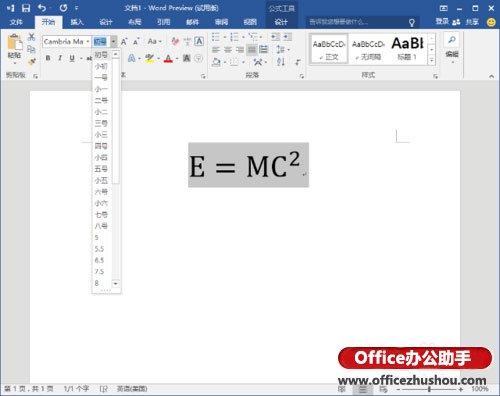Open the 文件 File tab
Image resolution: width=500 pixels, height=396 pixels.
pos(16,22)
